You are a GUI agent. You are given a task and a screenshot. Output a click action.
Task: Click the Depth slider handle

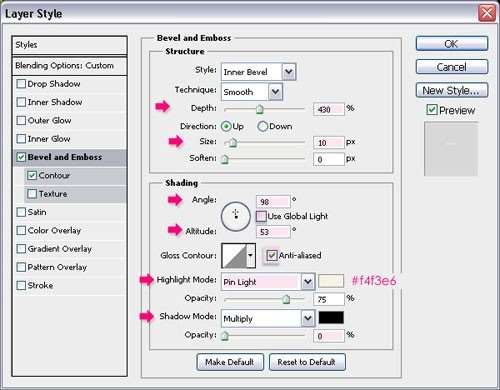[x=259, y=109]
